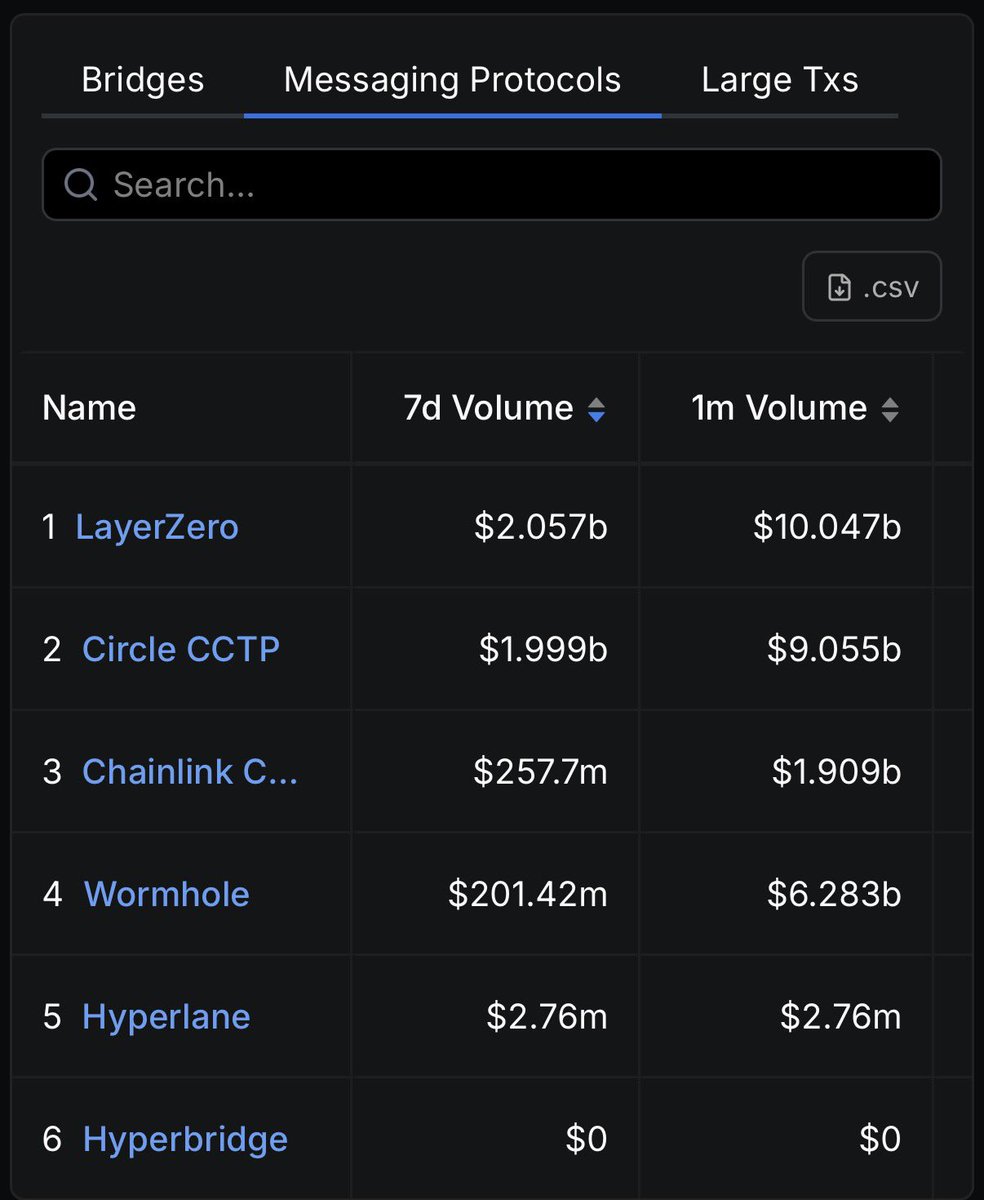Select the $9.055b 1m volume cell
The width and height of the screenshot is (984, 1200).
click(x=786, y=649)
